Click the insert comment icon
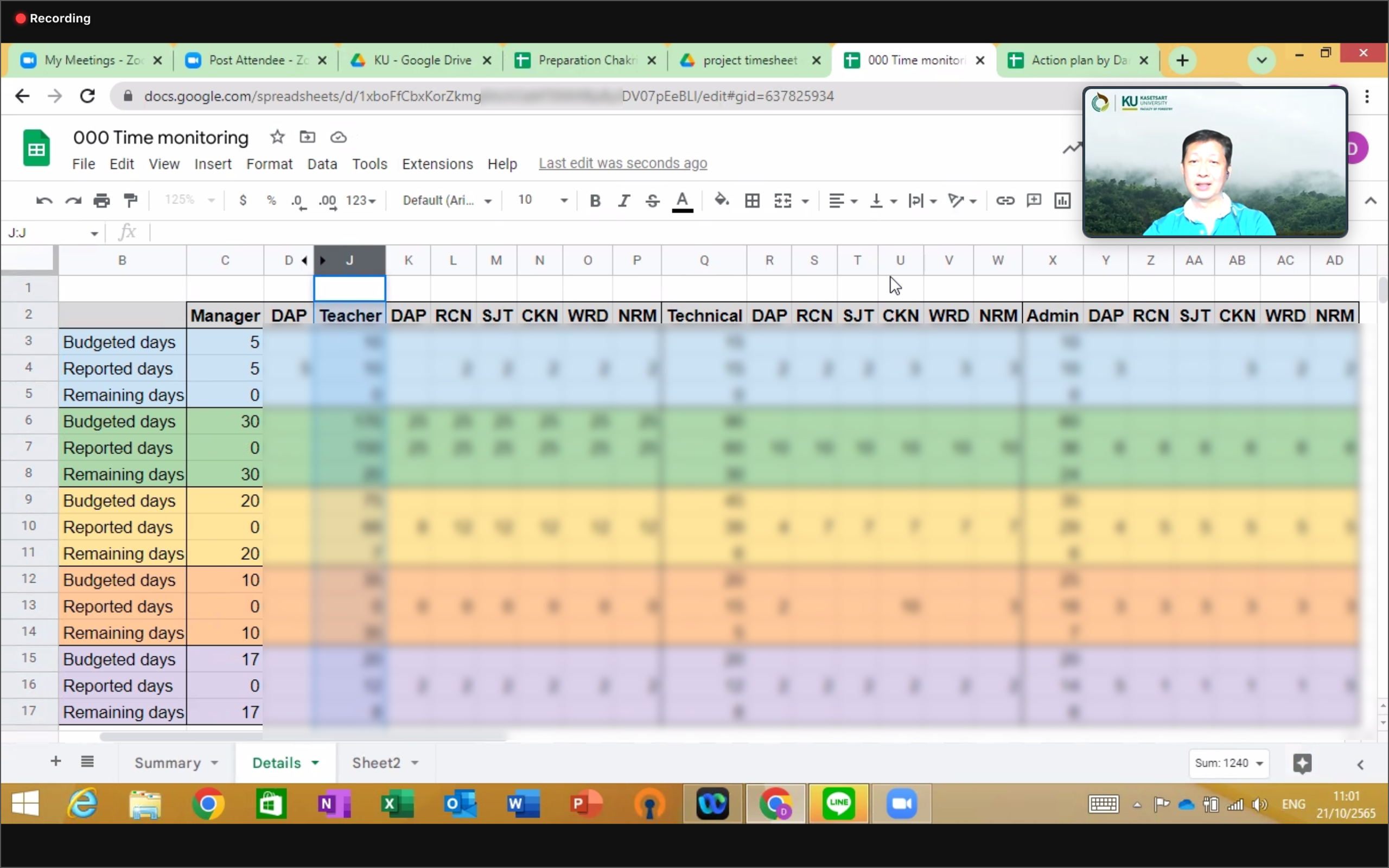1389x868 pixels. [1034, 200]
